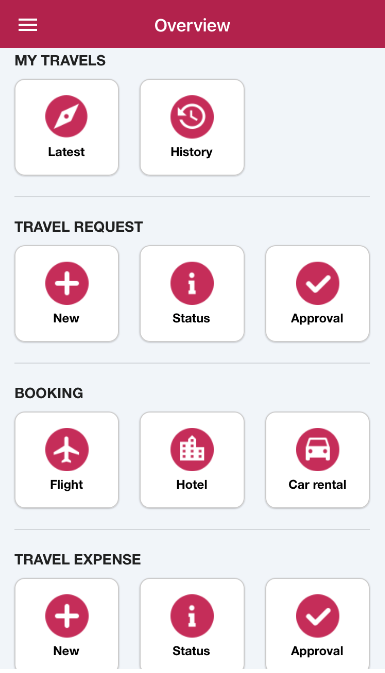
Task: Select the Car rental tile label
Action: (317, 485)
